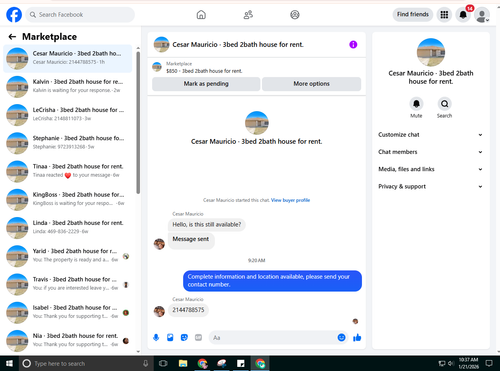This screenshot has height=371, width=500.
Task: Open the notifications bell icon
Action: [463, 15]
